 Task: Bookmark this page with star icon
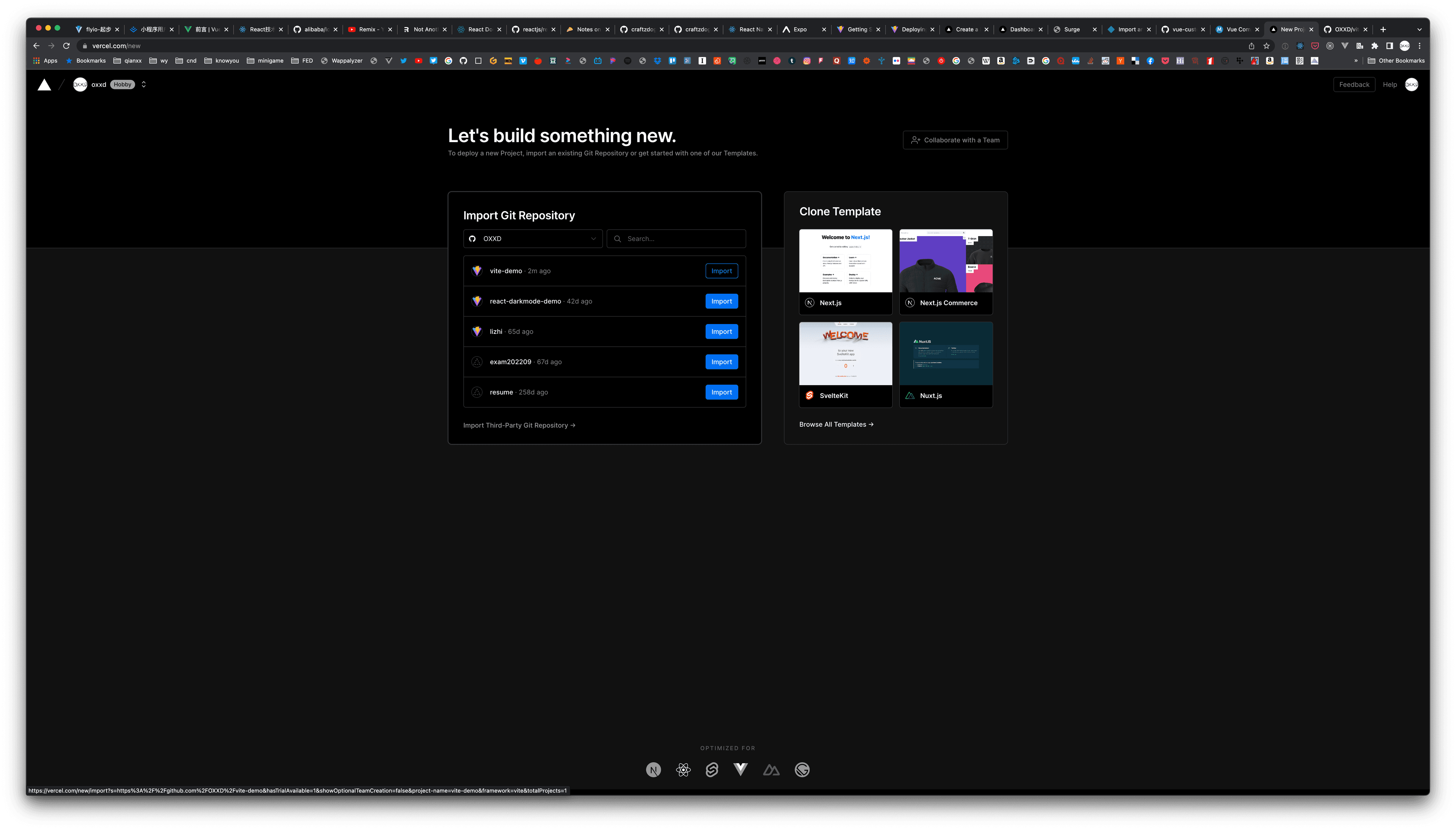(x=1266, y=45)
